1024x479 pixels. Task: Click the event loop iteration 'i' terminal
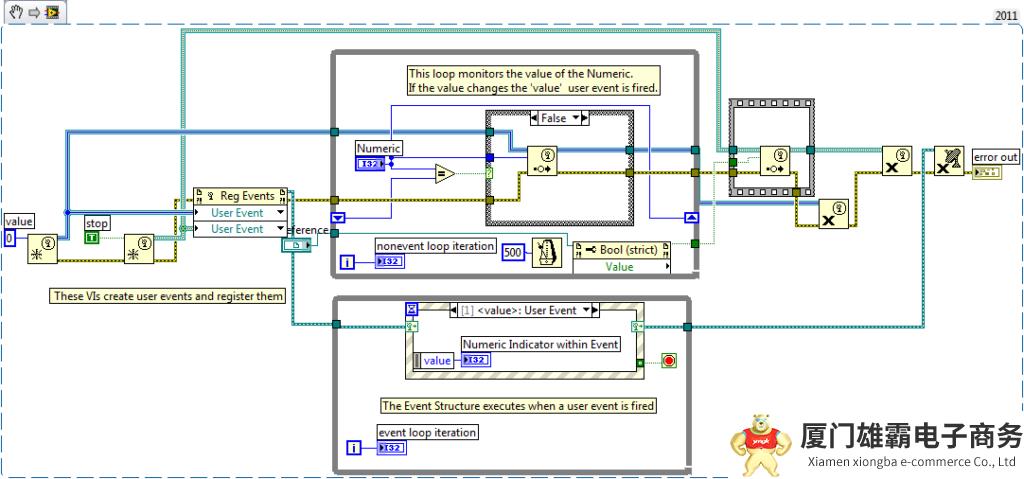tap(351, 447)
